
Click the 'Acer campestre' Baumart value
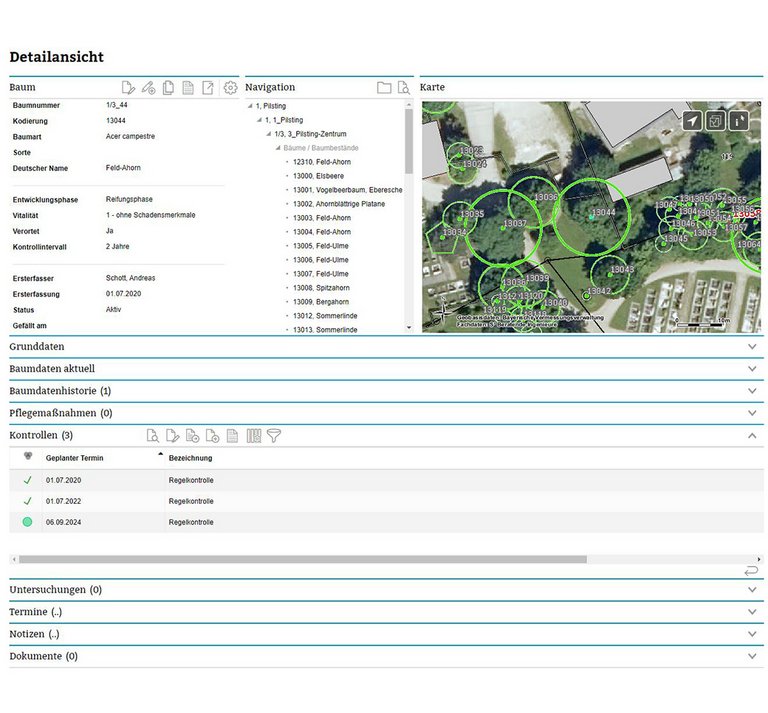click(x=130, y=136)
